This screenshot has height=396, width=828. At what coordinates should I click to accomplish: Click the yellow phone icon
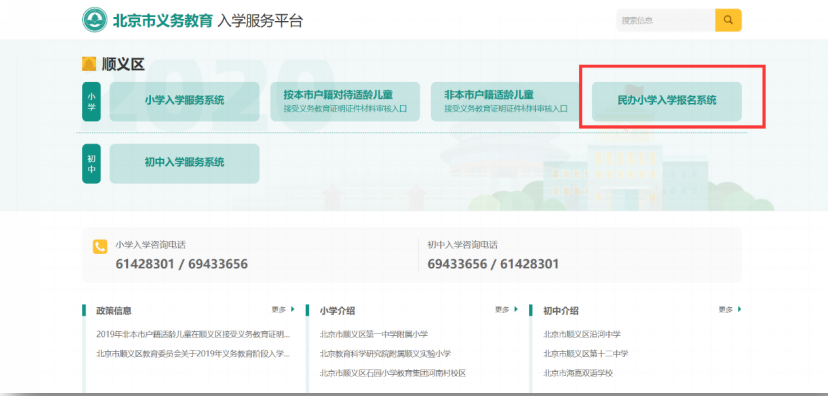point(100,247)
